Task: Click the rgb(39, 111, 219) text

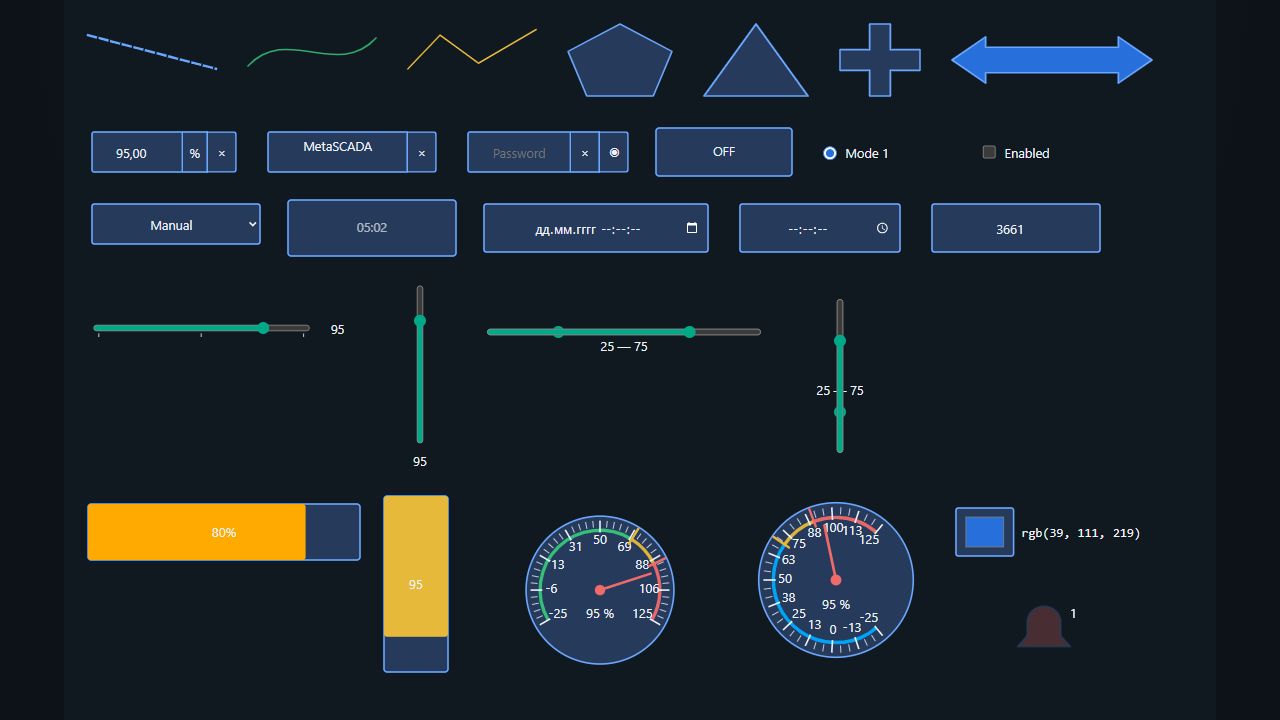Action: click(1081, 533)
